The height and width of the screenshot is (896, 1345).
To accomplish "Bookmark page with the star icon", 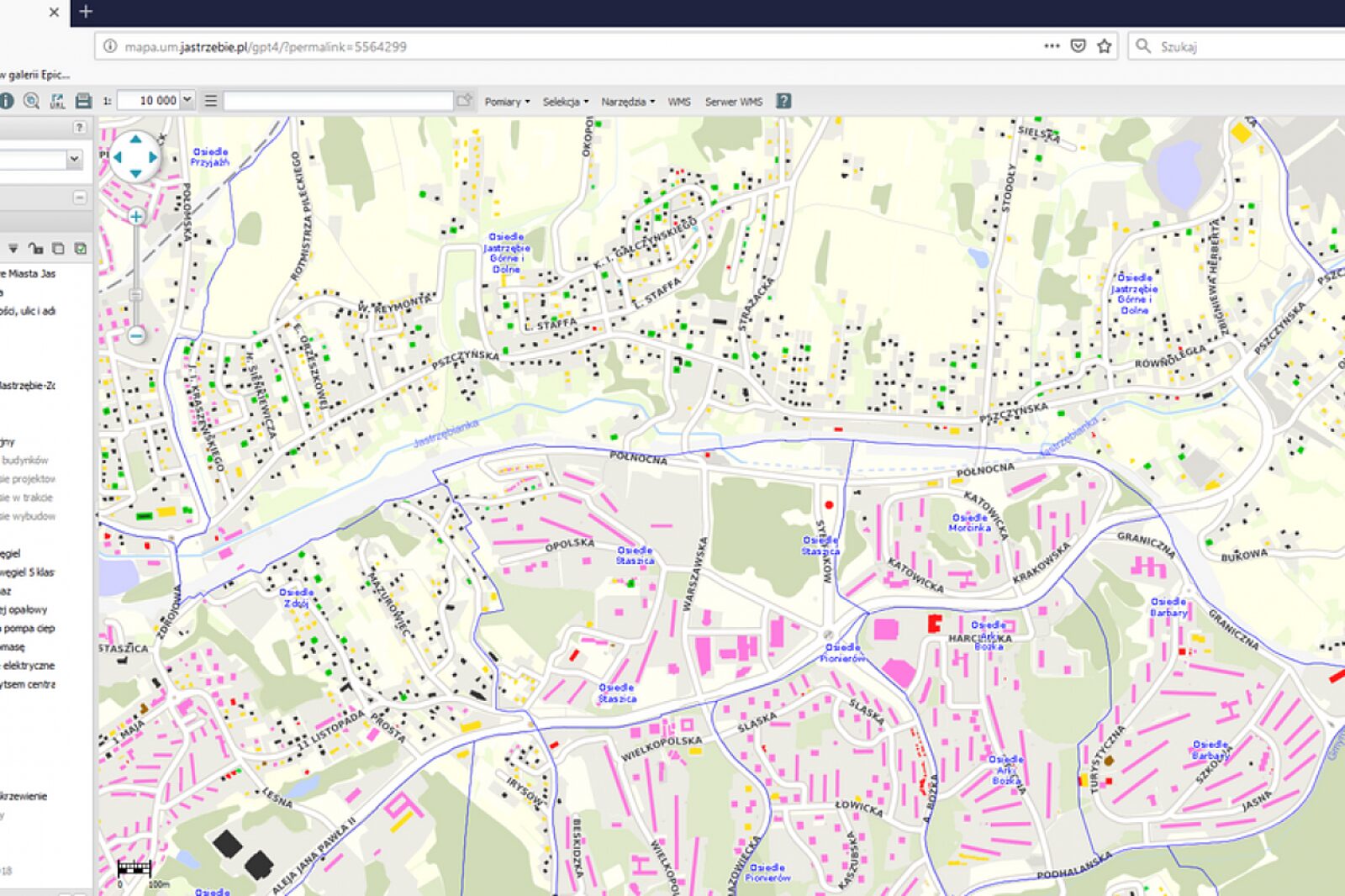I will pos(1105,46).
